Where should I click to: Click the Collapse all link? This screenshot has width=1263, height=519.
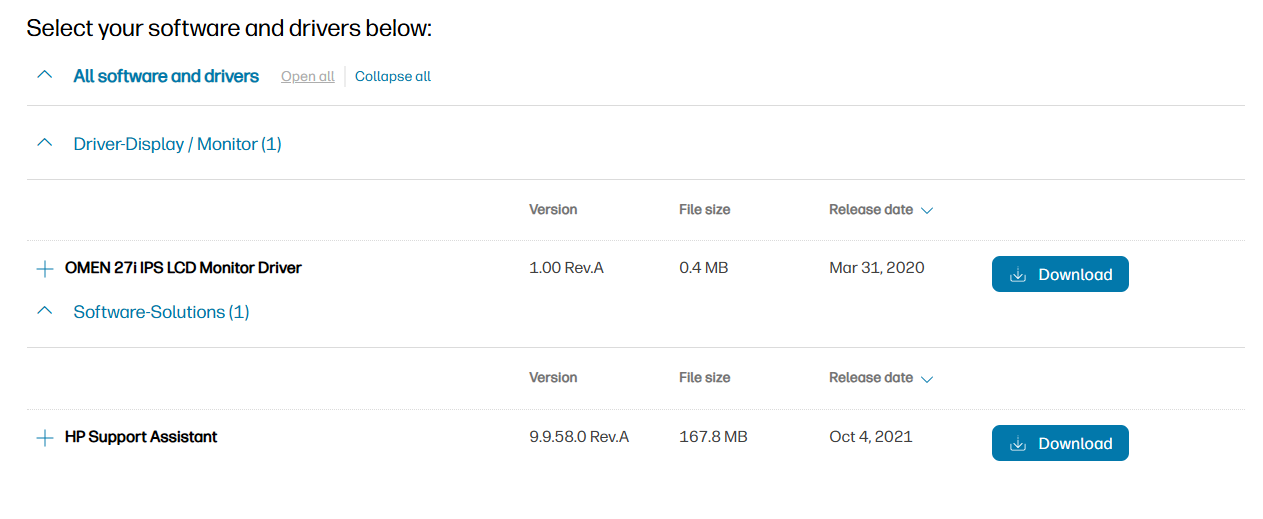[x=393, y=76]
